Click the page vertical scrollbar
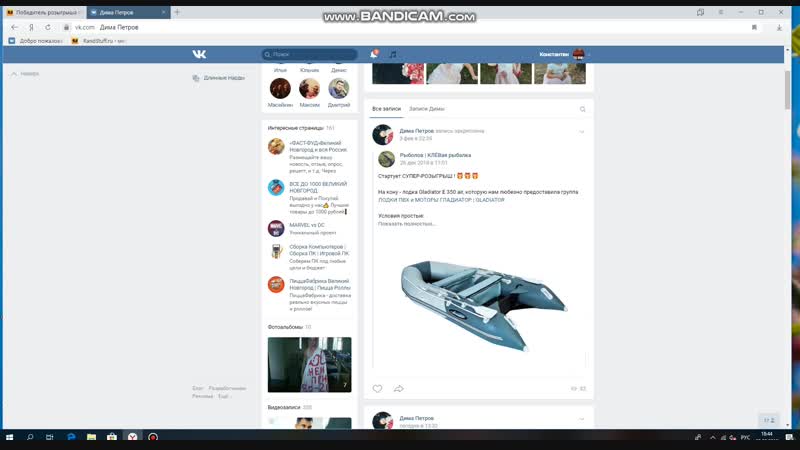 coord(787,89)
